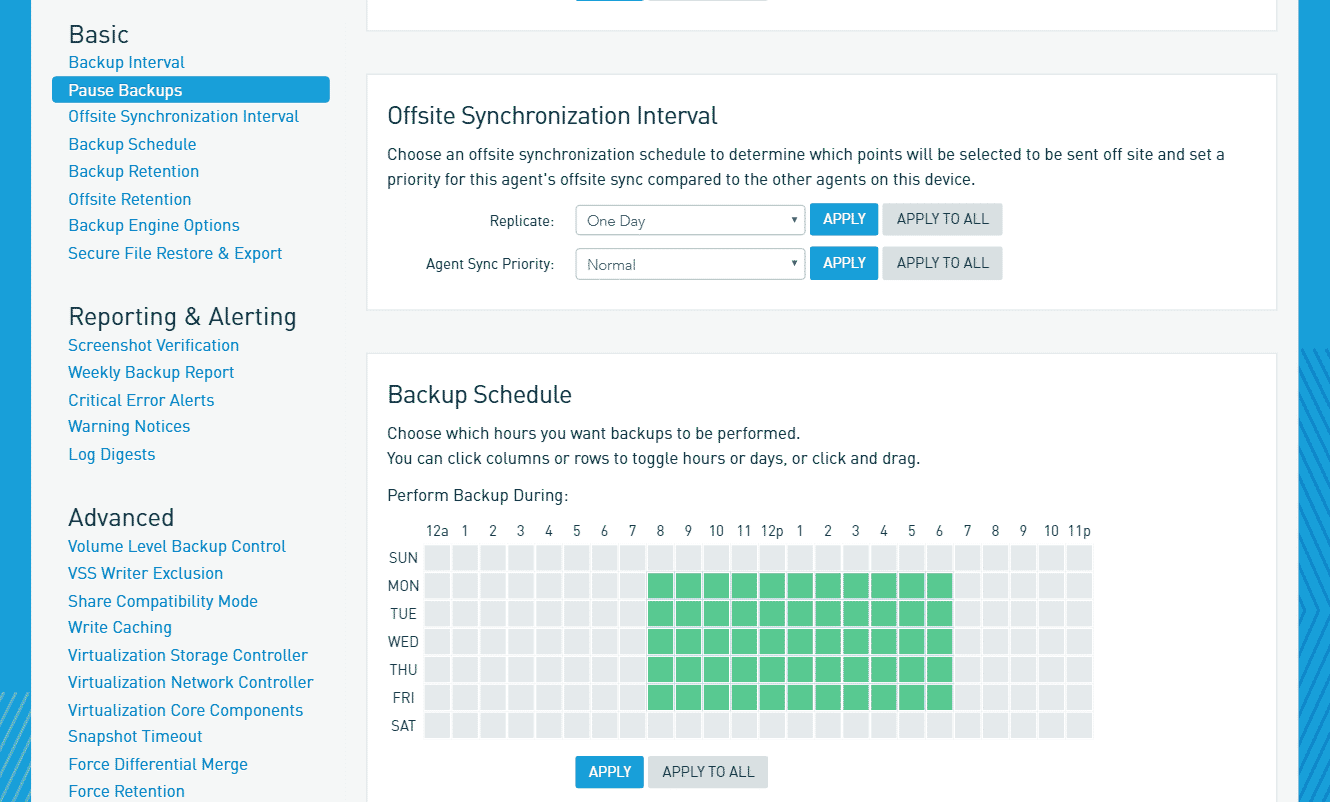Navigate to Backup Interval settings

(x=126, y=62)
